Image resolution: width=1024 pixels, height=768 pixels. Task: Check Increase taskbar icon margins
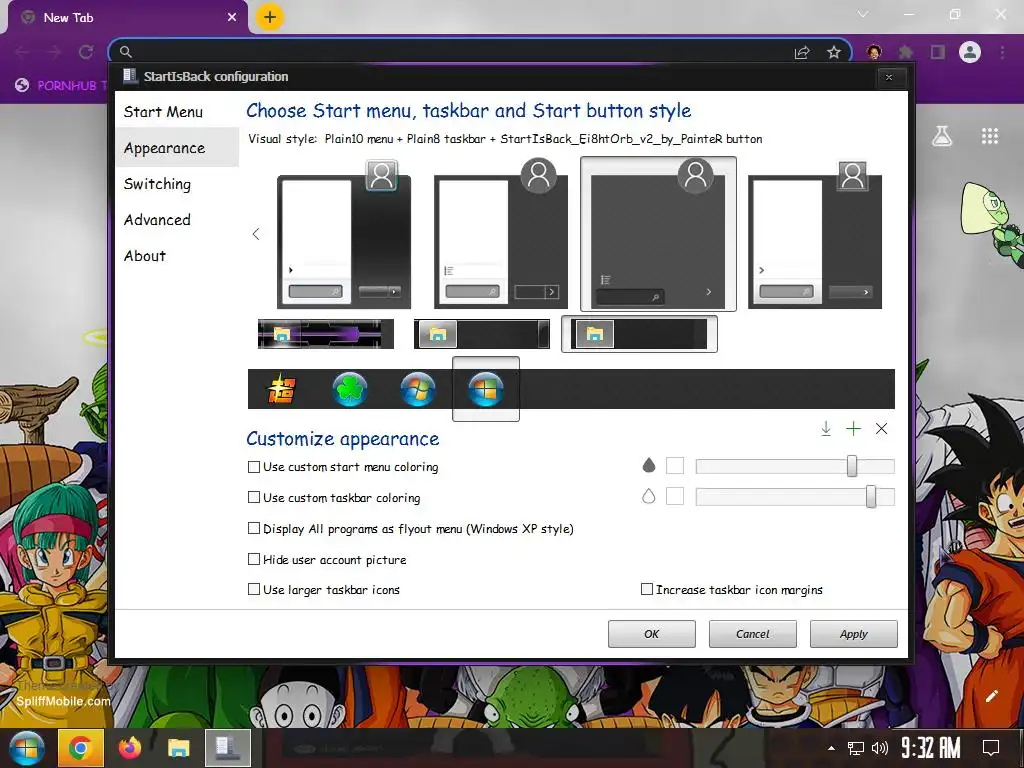pos(647,589)
